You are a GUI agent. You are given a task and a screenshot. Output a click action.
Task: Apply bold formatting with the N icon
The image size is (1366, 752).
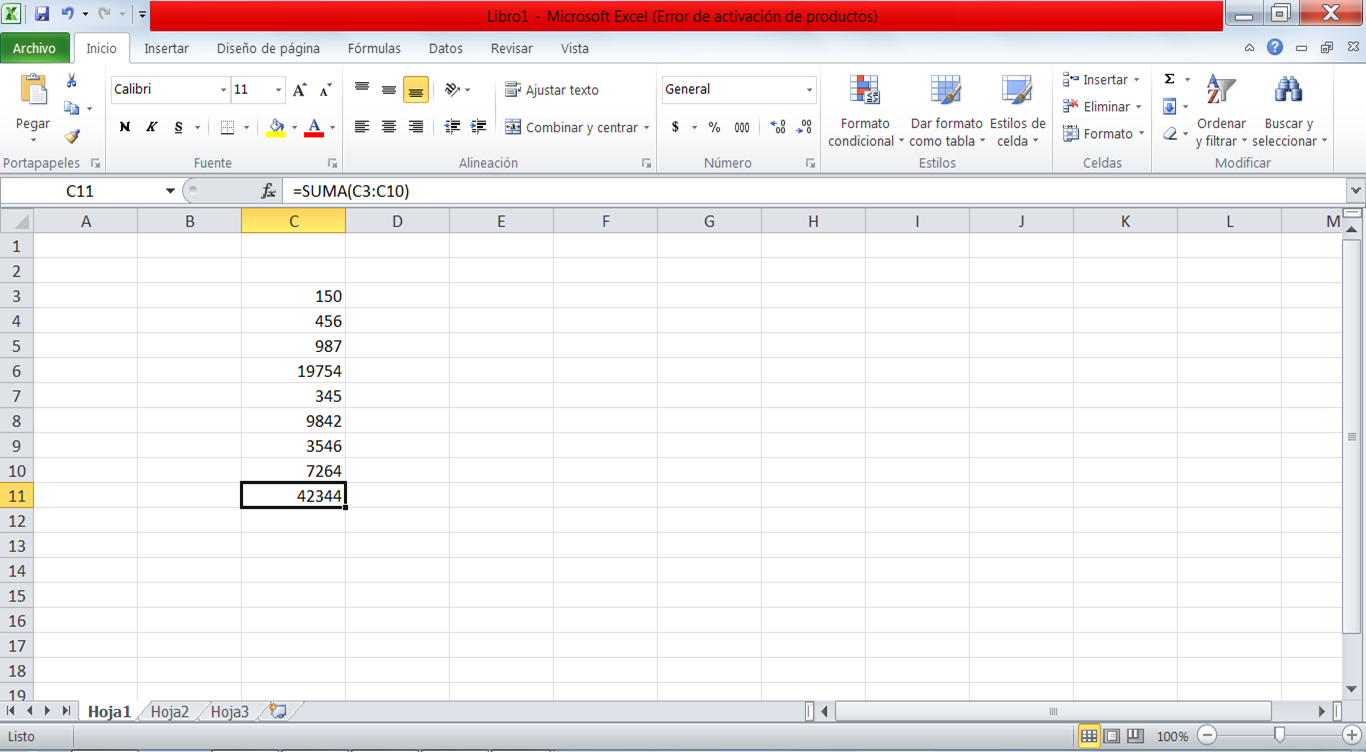124,127
